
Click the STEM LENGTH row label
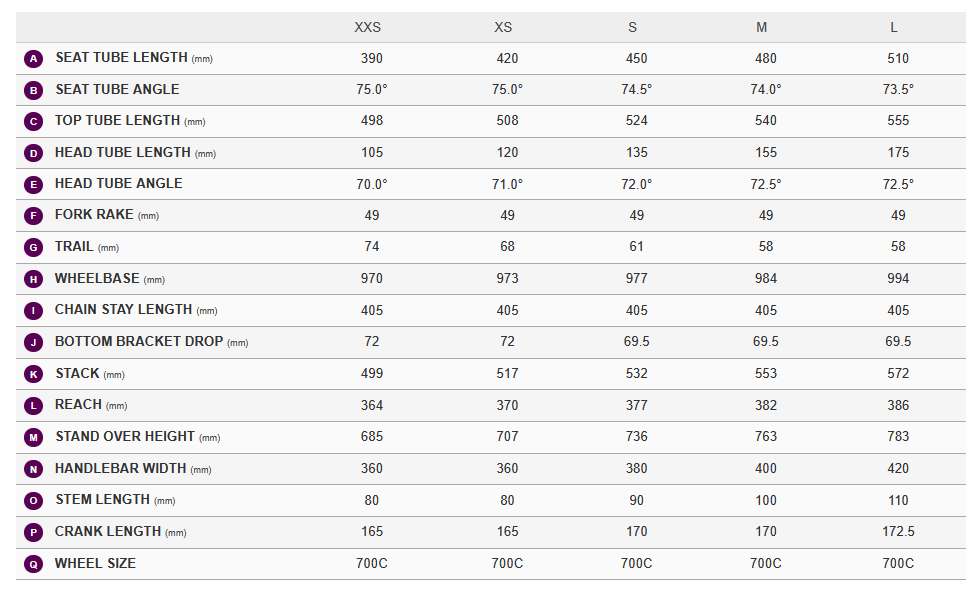click(x=102, y=500)
